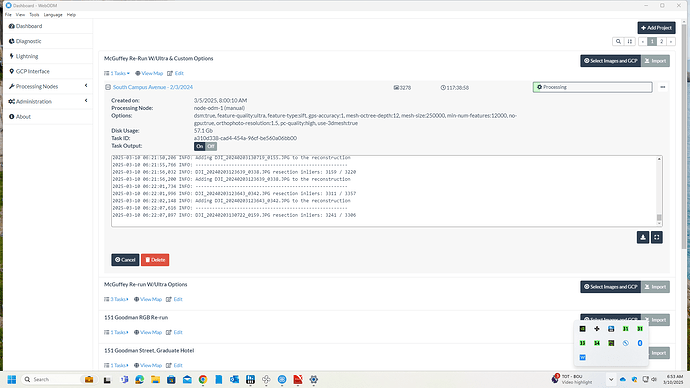
Task: Click the taskbar Search box
Action: tap(60, 379)
